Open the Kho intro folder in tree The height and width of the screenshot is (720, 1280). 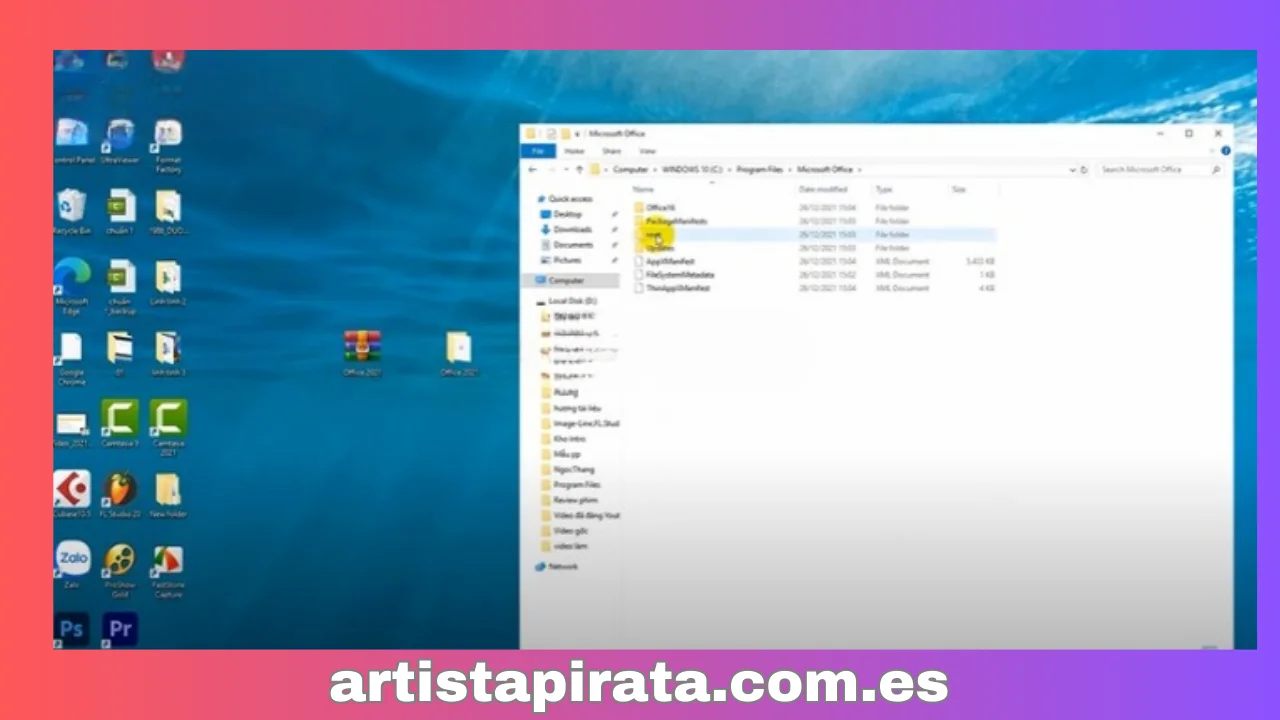pyautogui.click(x=563, y=439)
